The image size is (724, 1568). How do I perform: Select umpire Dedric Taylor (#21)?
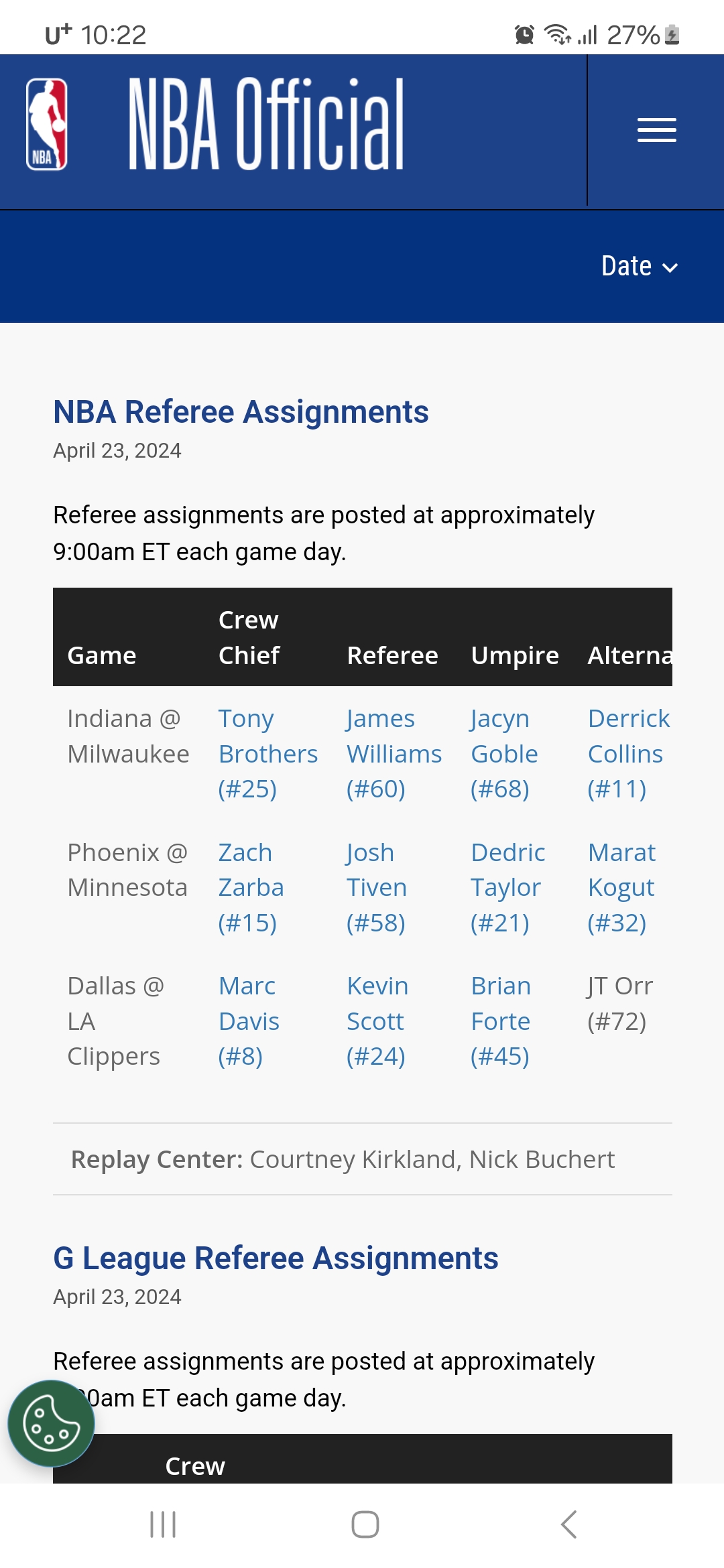[507, 887]
